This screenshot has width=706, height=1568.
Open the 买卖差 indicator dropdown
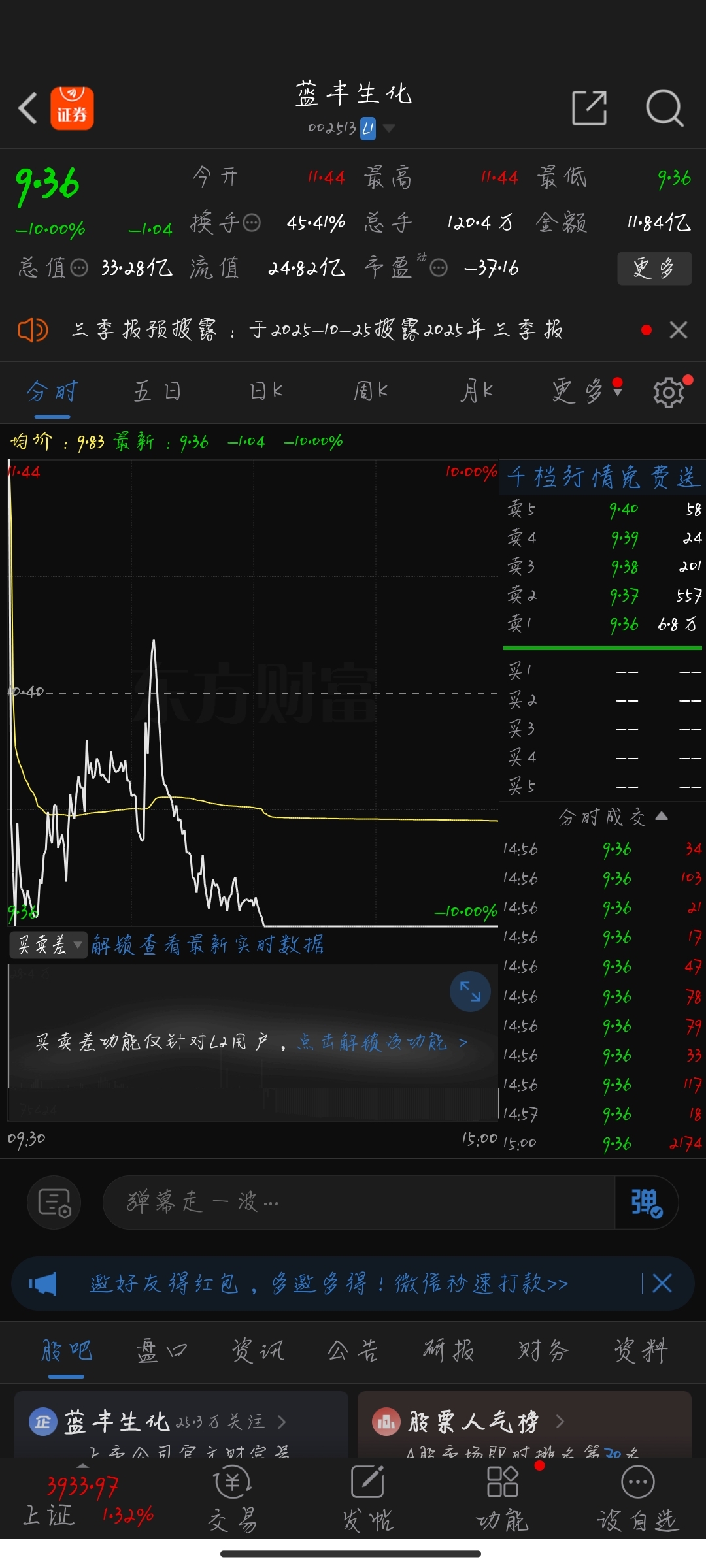(48, 945)
